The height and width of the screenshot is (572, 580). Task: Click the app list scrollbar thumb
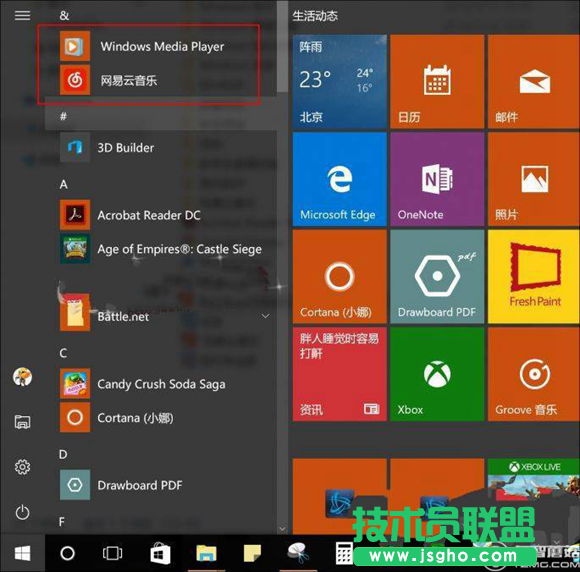[x=282, y=46]
